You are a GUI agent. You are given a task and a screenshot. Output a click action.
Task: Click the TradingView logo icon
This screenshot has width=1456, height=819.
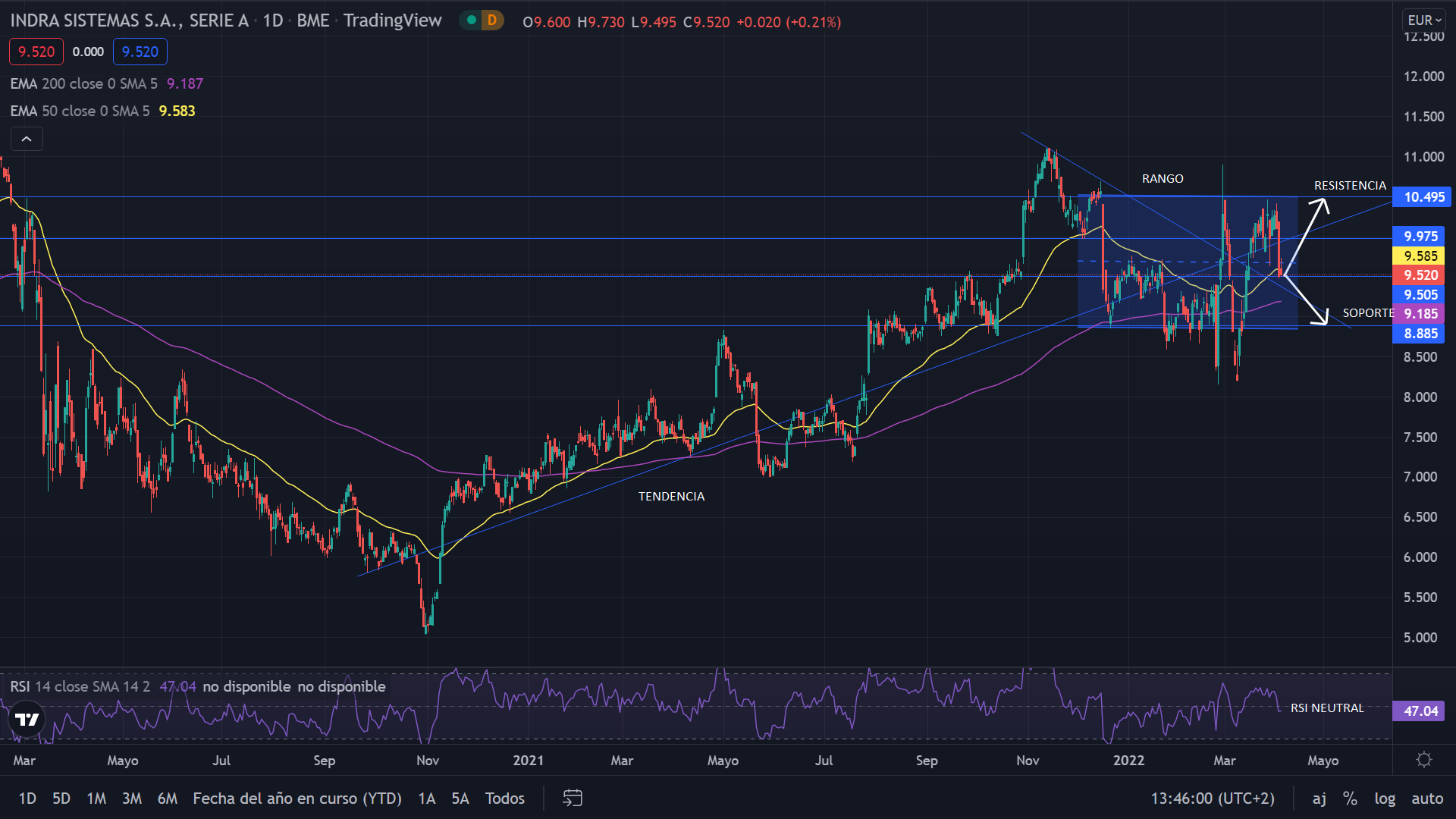click(x=27, y=719)
